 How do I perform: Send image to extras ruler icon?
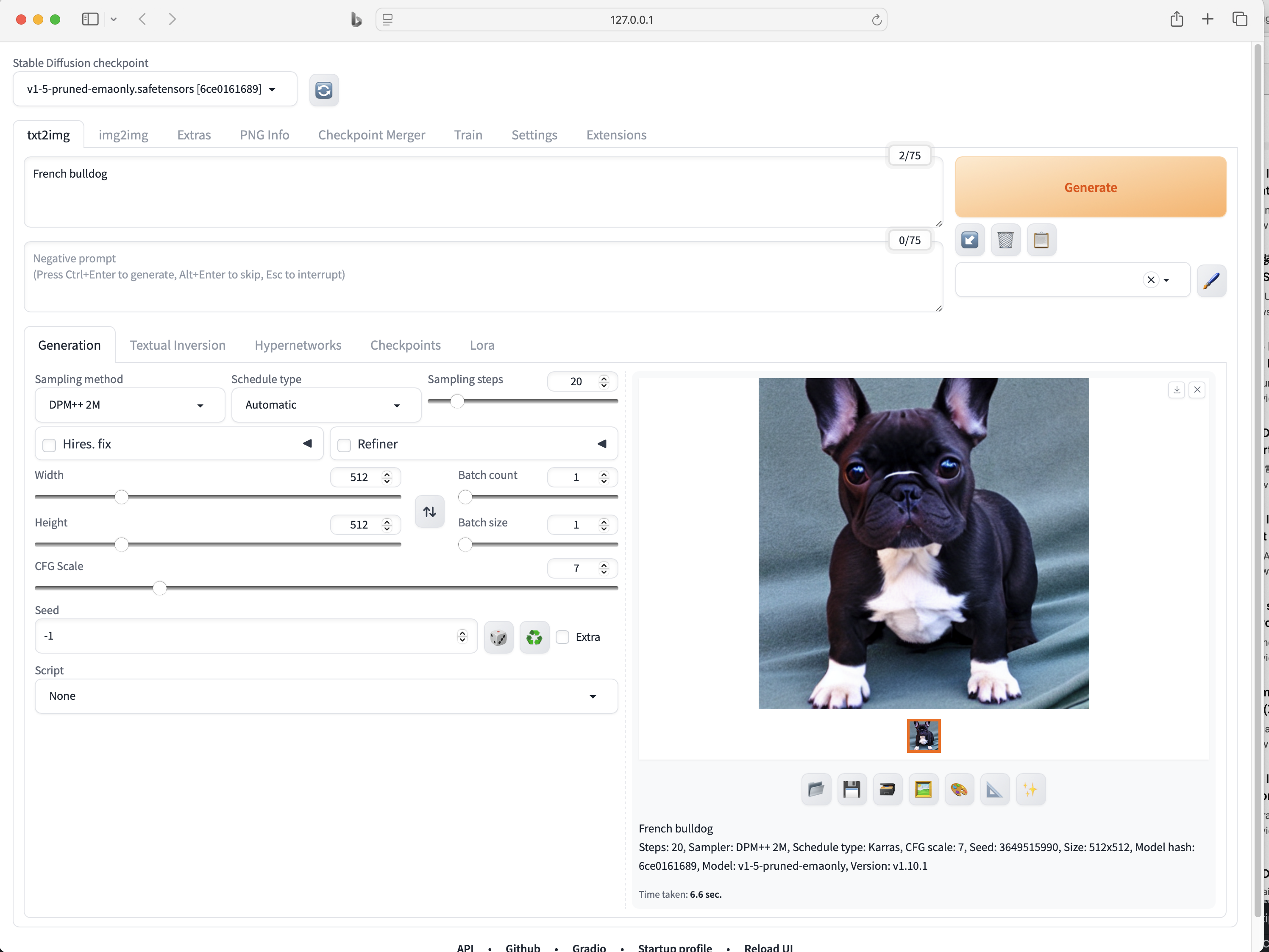(995, 790)
